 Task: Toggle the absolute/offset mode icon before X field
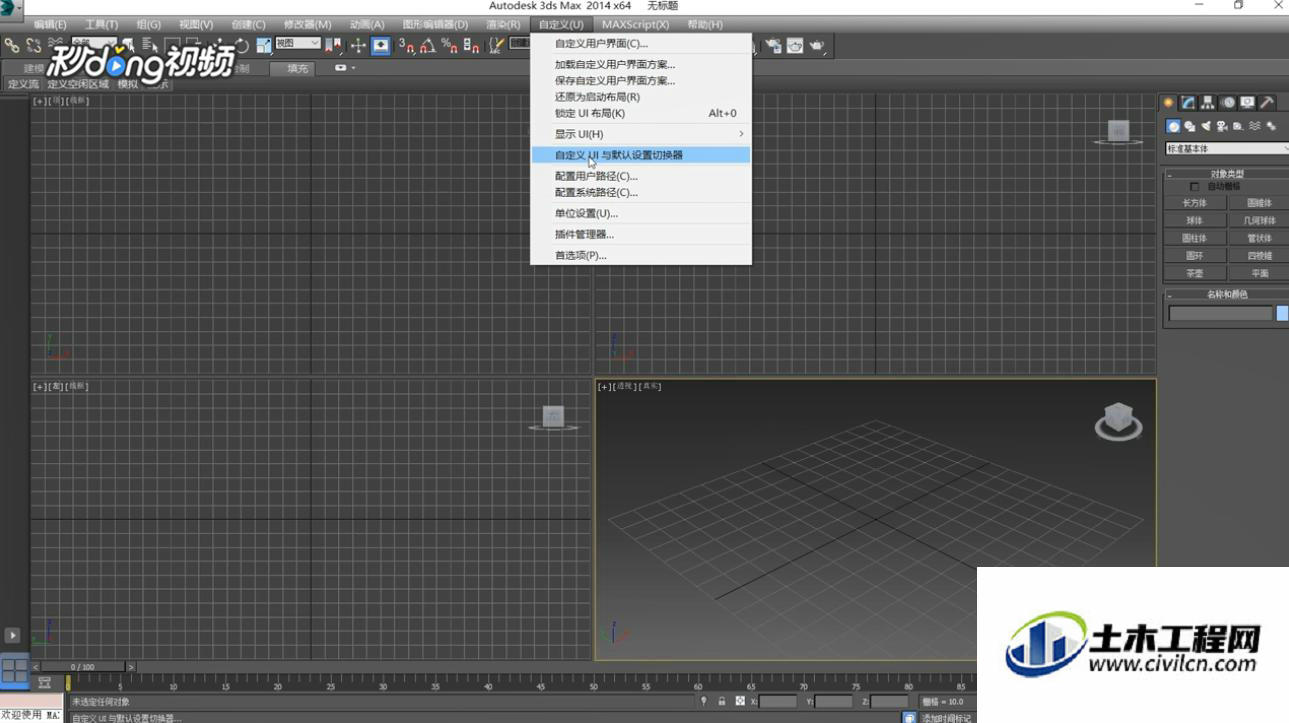pyautogui.click(x=740, y=702)
